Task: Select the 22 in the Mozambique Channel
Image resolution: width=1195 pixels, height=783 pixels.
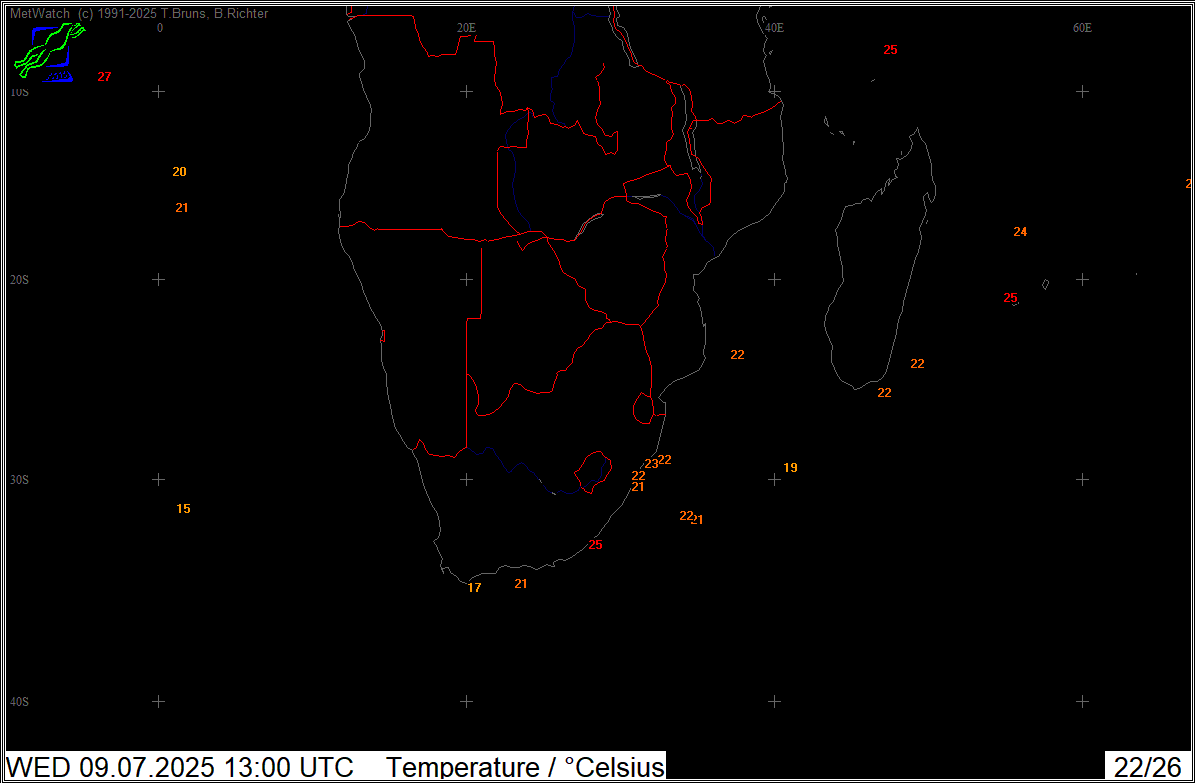Action: pyautogui.click(x=737, y=355)
